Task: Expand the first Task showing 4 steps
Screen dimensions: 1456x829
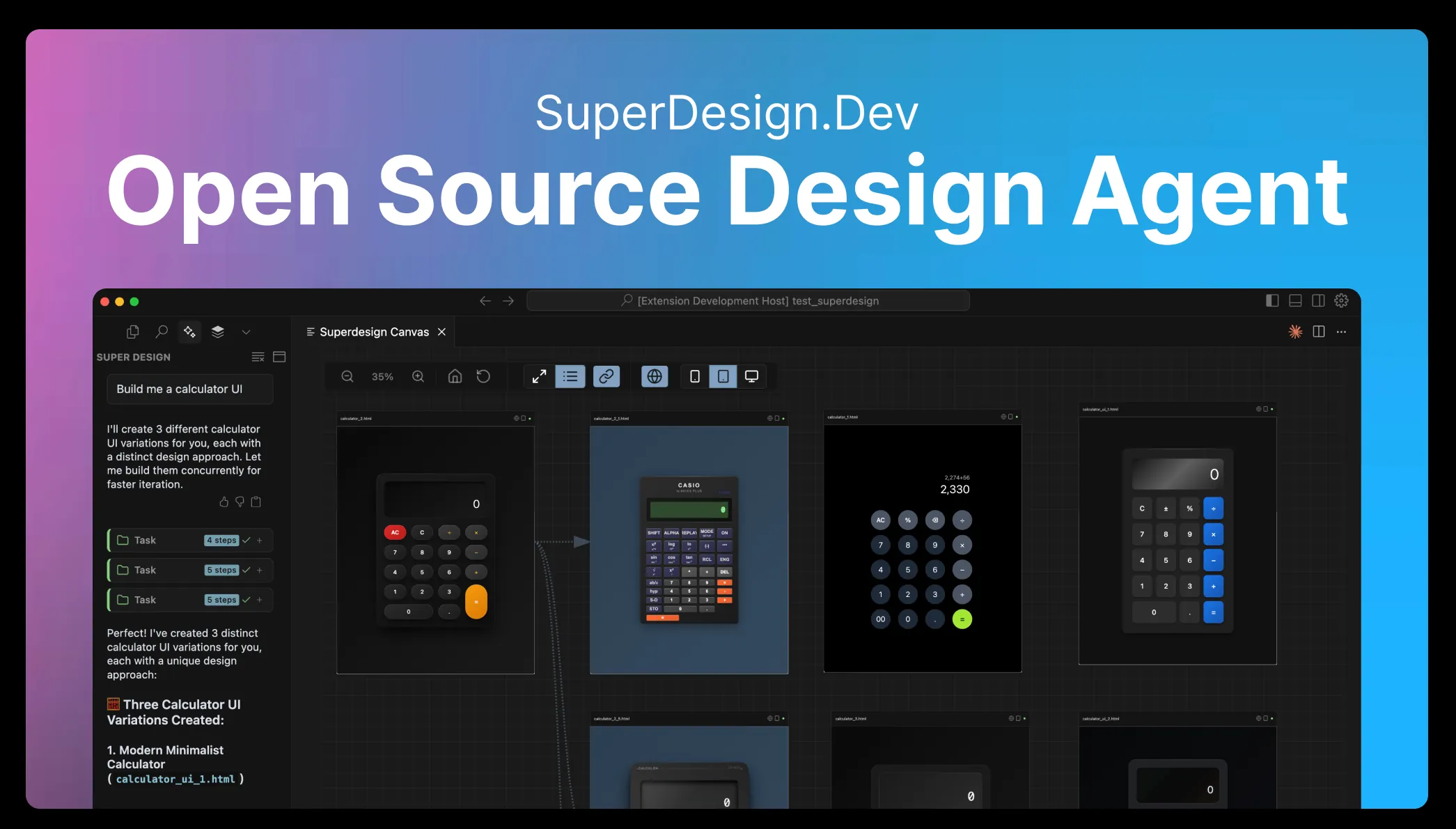Action: 189,540
